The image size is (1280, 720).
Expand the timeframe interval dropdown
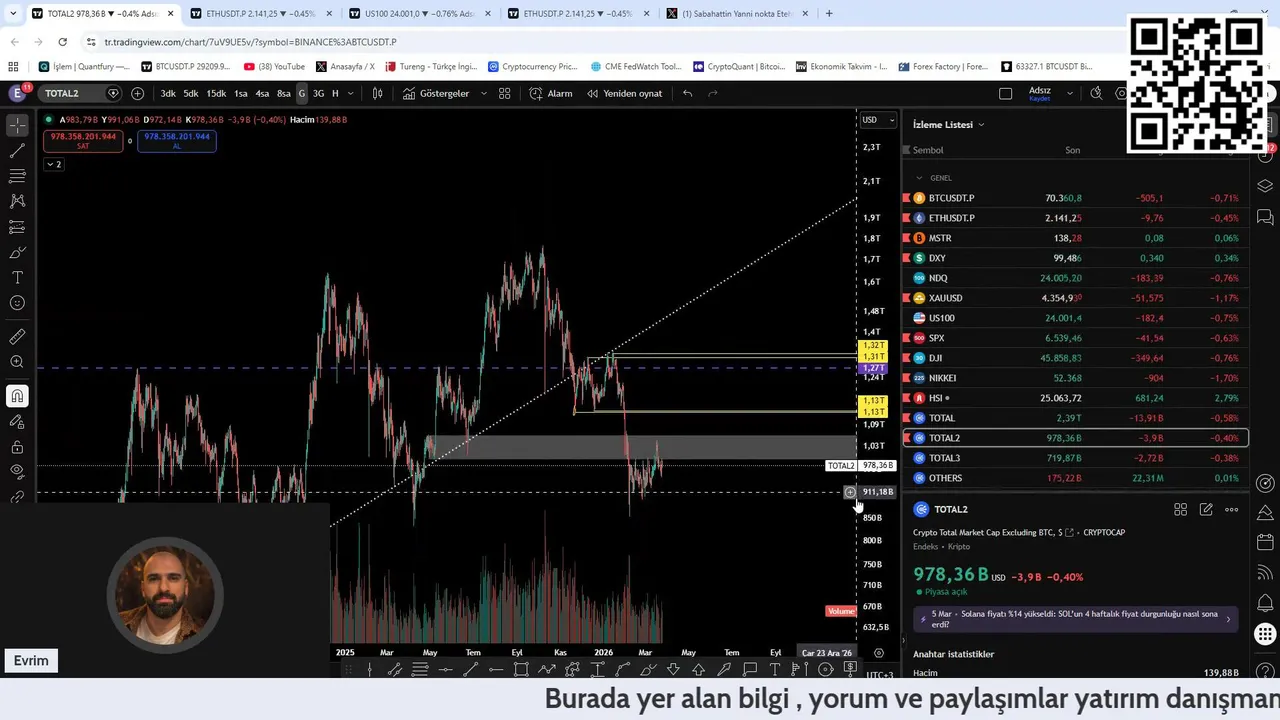[x=350, y=93]
